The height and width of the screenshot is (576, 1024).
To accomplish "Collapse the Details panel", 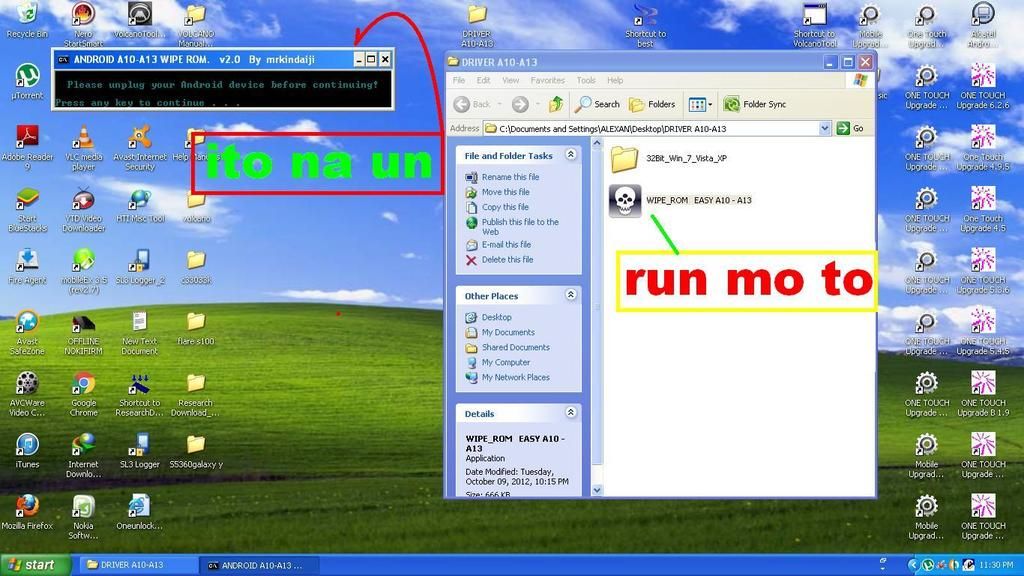I will point(571,412).
